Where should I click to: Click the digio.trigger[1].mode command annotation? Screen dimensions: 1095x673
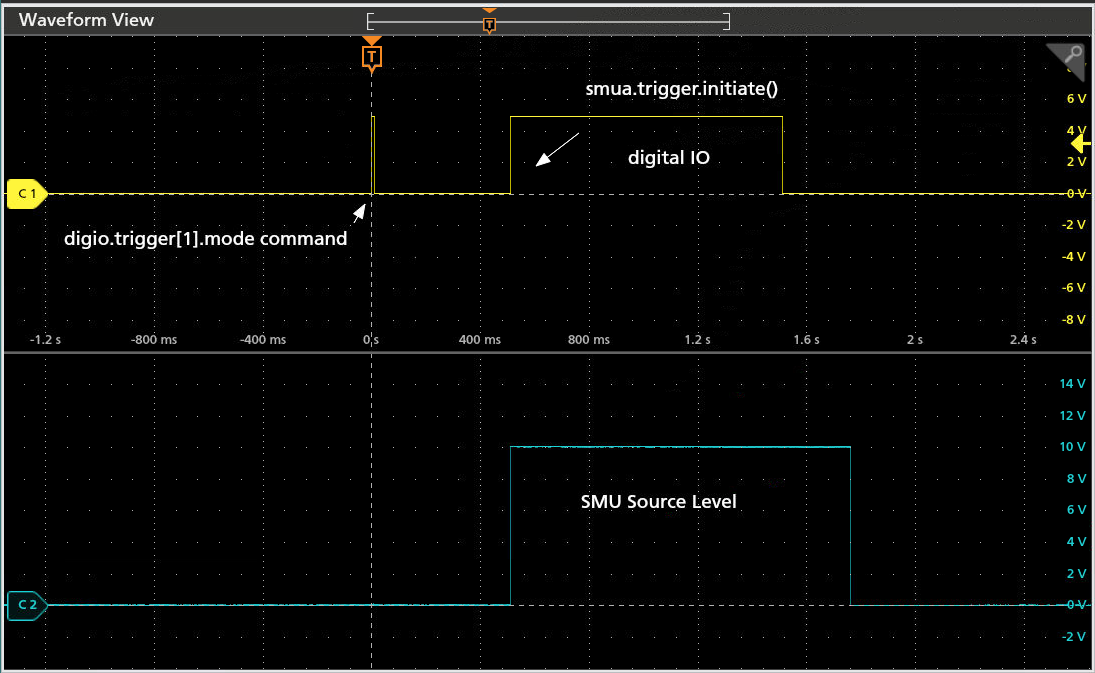[x=206, y=239]
